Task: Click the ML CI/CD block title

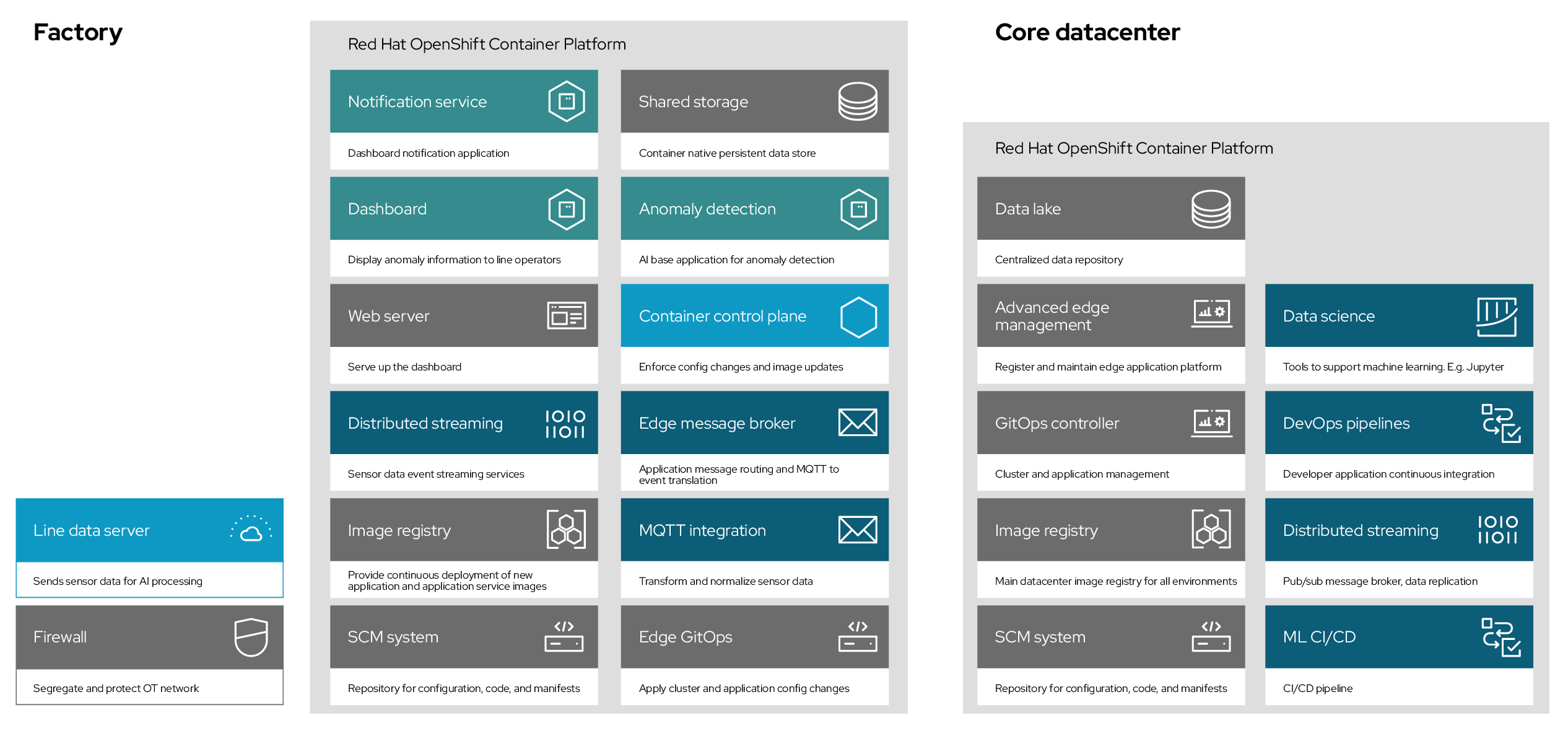Action: tap(1319, 637)
